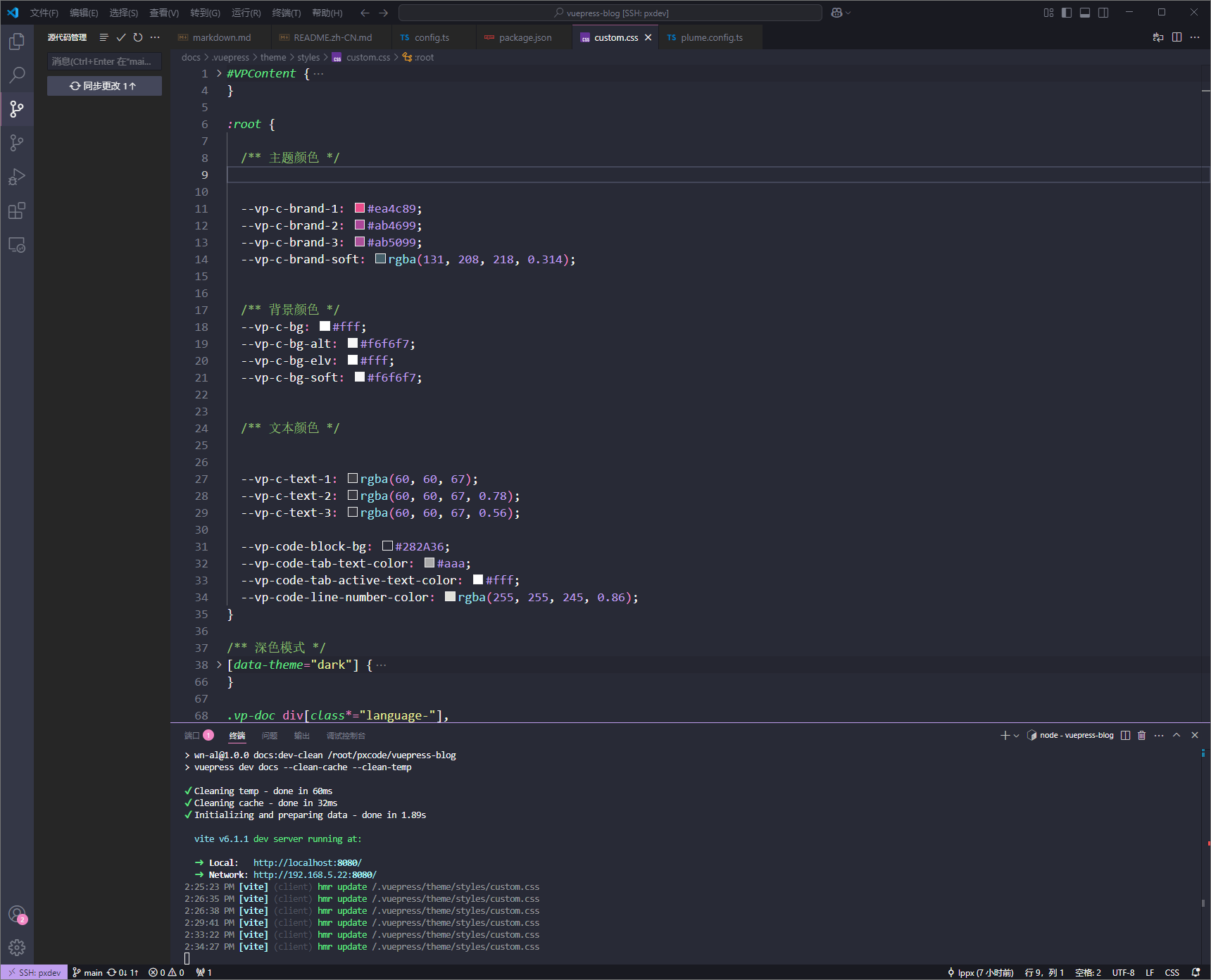Open the Manage gear settings
The image size is (1211, 980).
[x=17, y=948]
